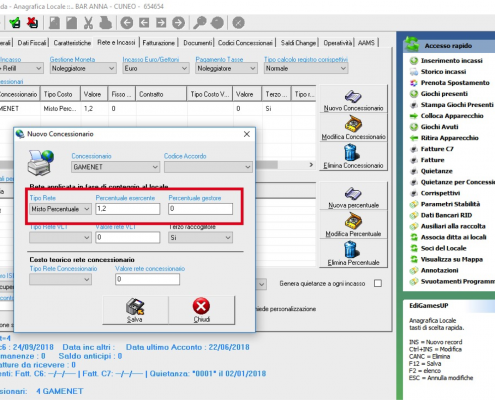Click the Nuova percentuale icon button

(x=353, y=196)
